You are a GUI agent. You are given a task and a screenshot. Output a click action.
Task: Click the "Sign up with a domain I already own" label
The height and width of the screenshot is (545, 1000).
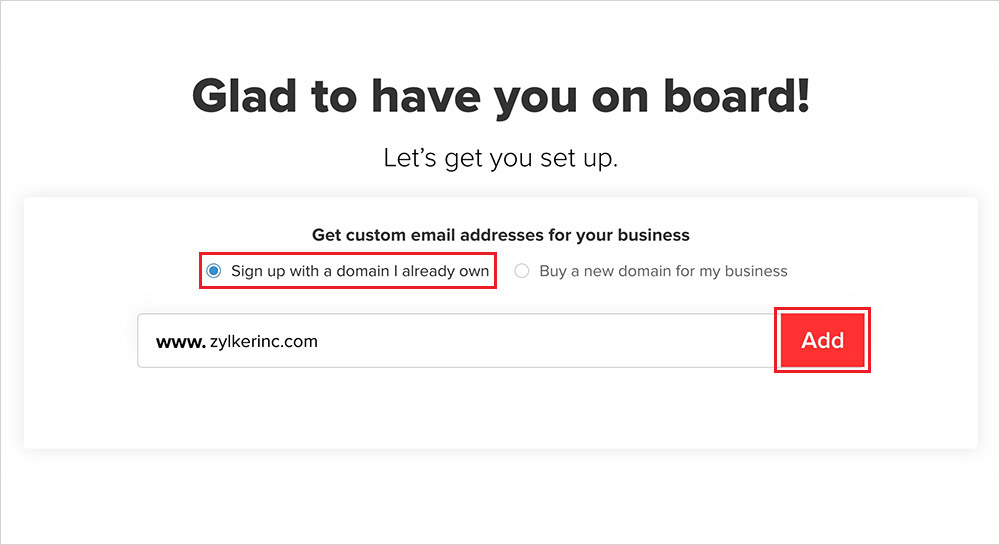coord(360,271)
